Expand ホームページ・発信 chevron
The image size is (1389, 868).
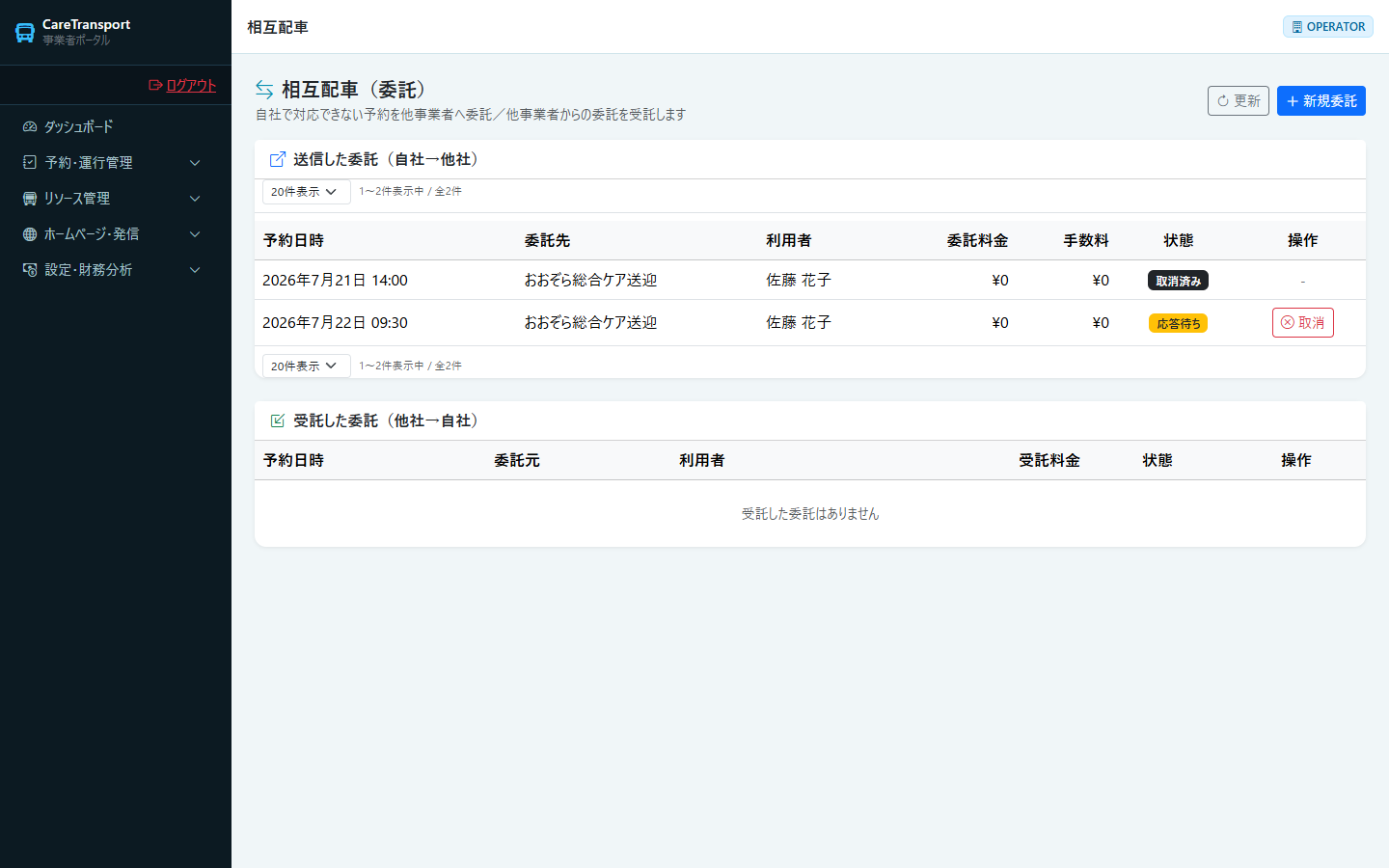pyautogui.click(x=195, y=234)
